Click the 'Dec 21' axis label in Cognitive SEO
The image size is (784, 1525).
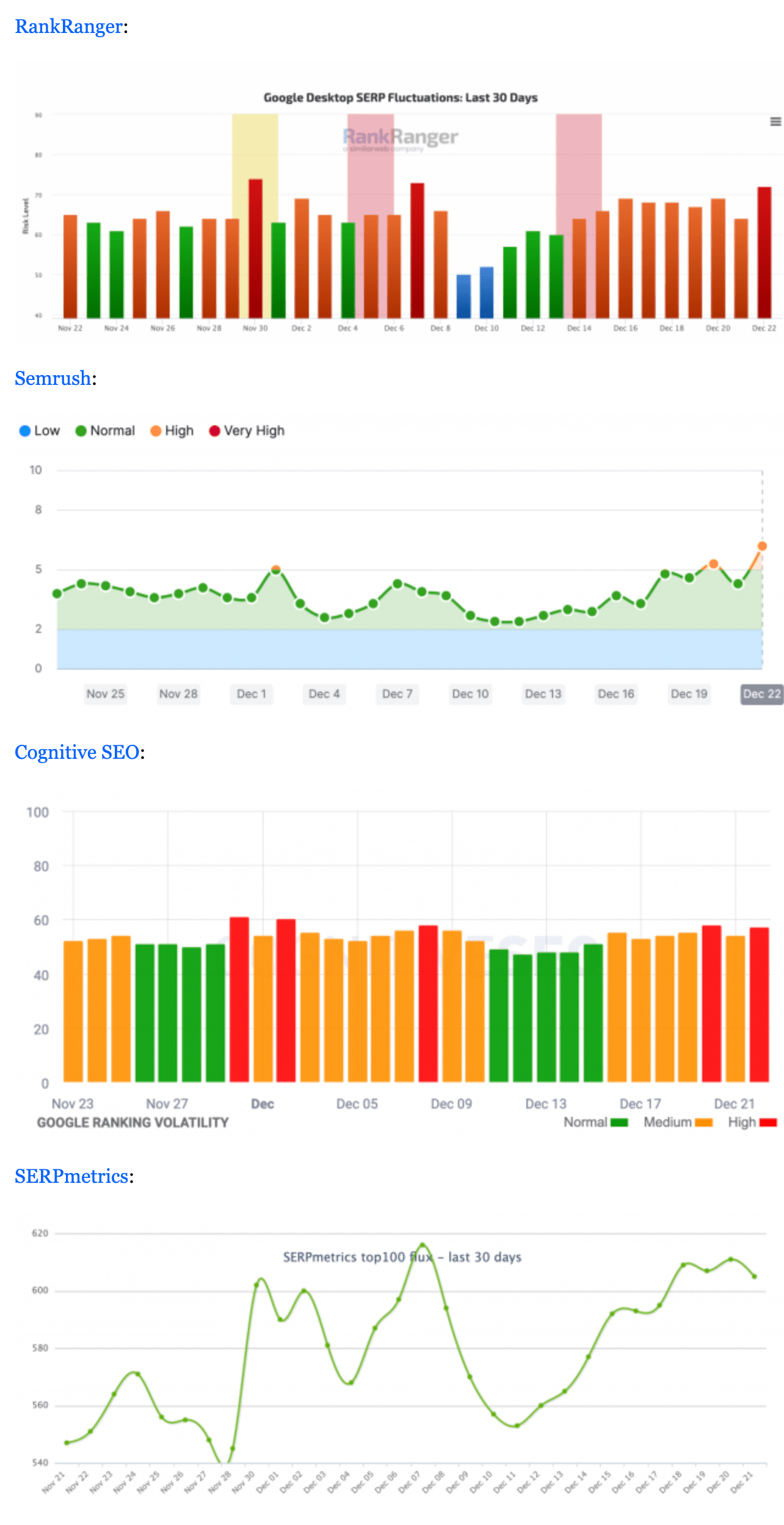pos(735,1104)
